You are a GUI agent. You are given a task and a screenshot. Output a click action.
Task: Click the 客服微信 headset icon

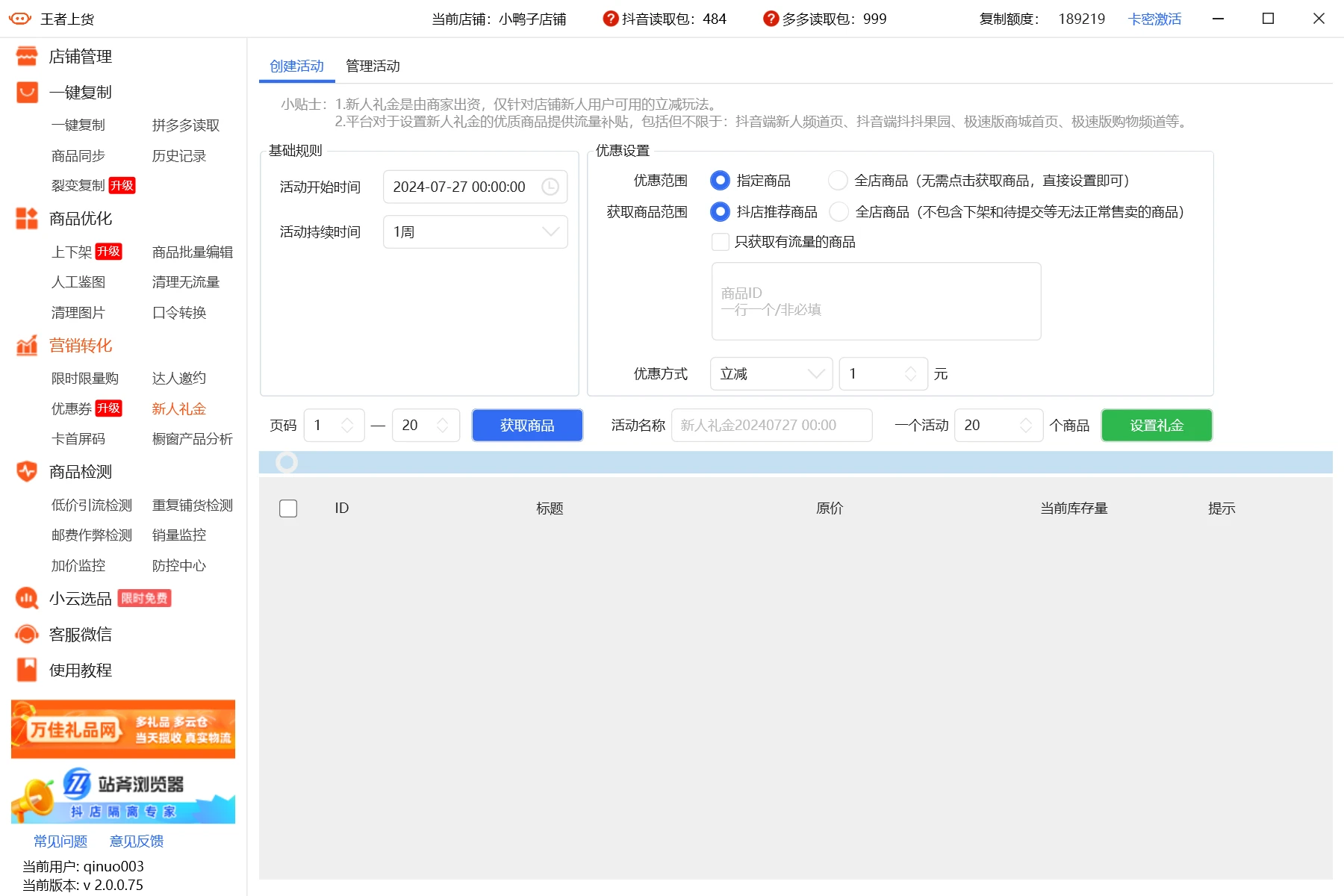tap(27, 634)
